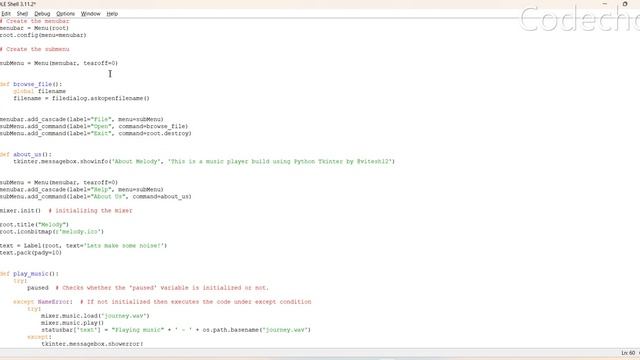Open the Options menu
This screenshot has height=360, width=640.
coord(65,14)
